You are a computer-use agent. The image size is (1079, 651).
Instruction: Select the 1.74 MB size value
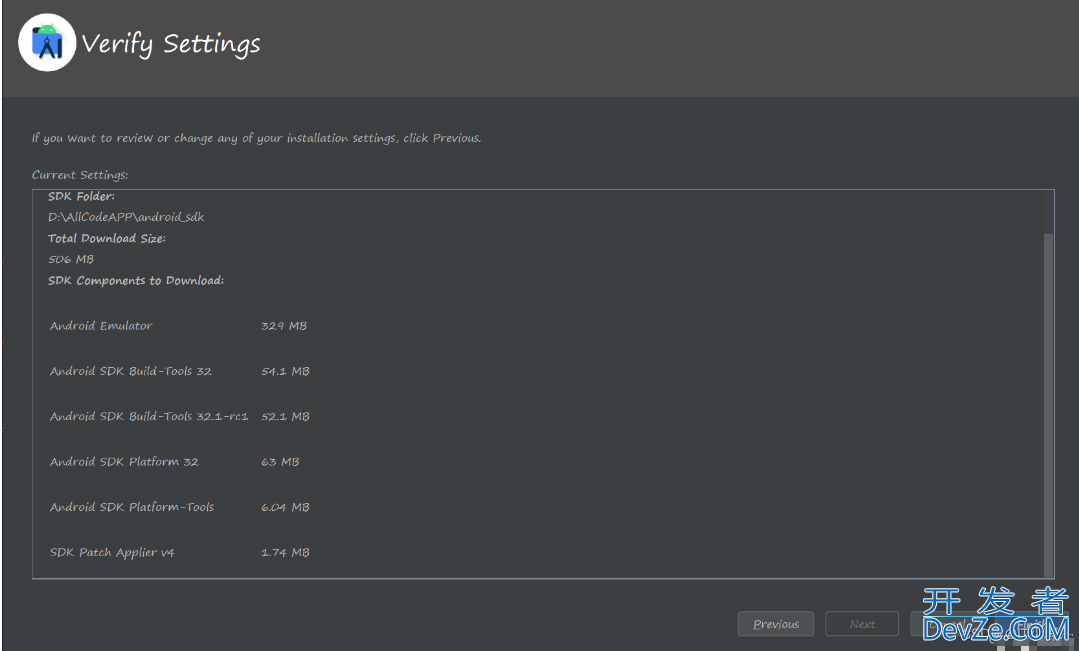coord(285,553)
